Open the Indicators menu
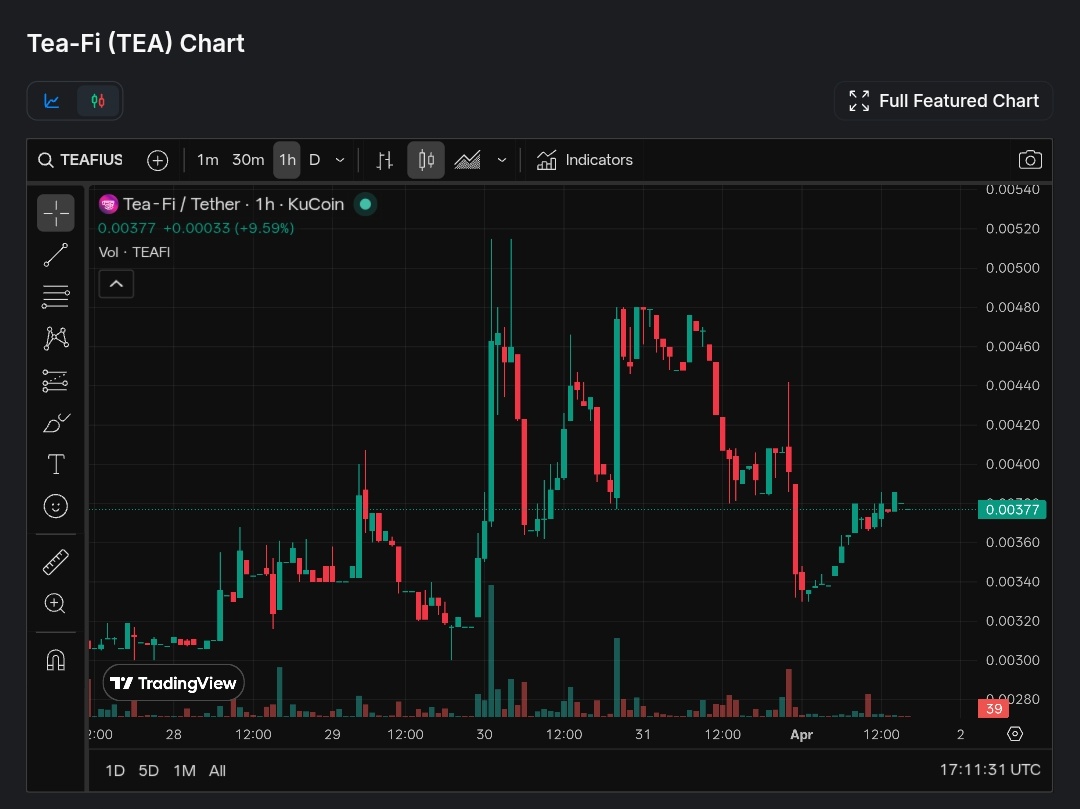Screen dimensions: 1080x809 click(585, 160)
